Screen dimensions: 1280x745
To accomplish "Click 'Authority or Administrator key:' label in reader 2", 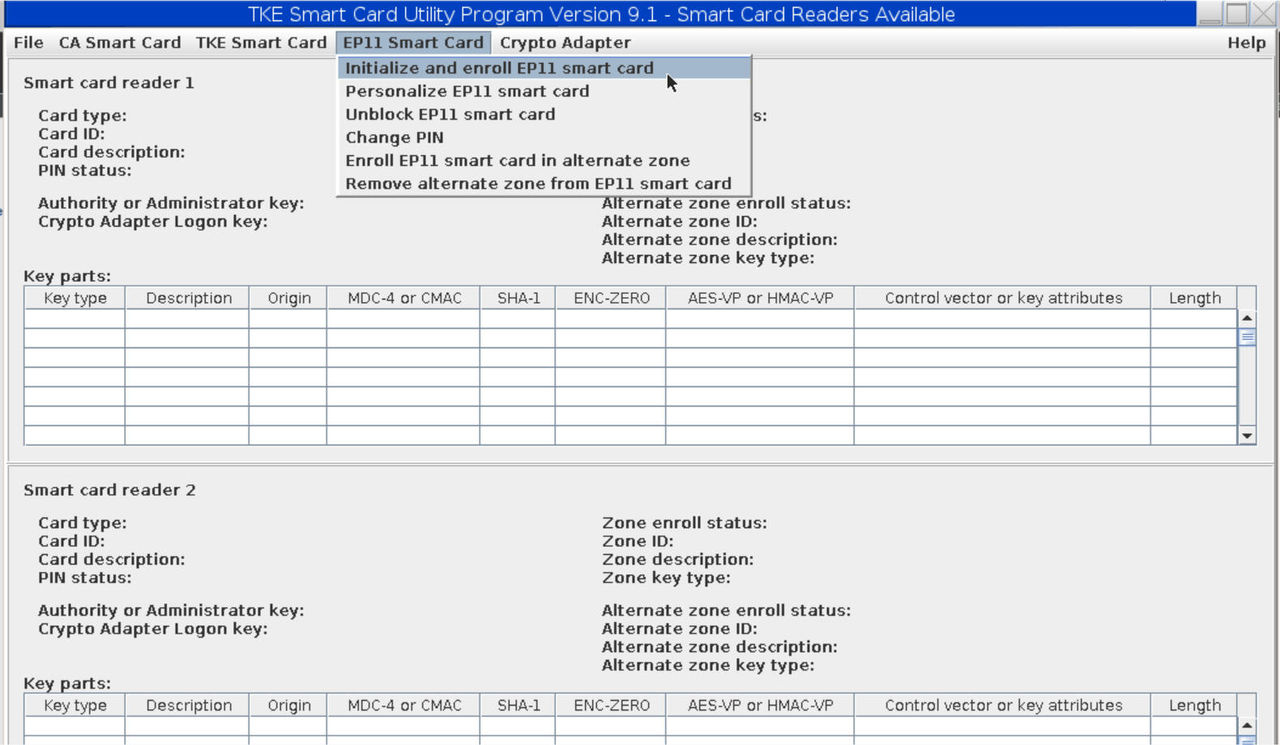I will coord(171,611).
